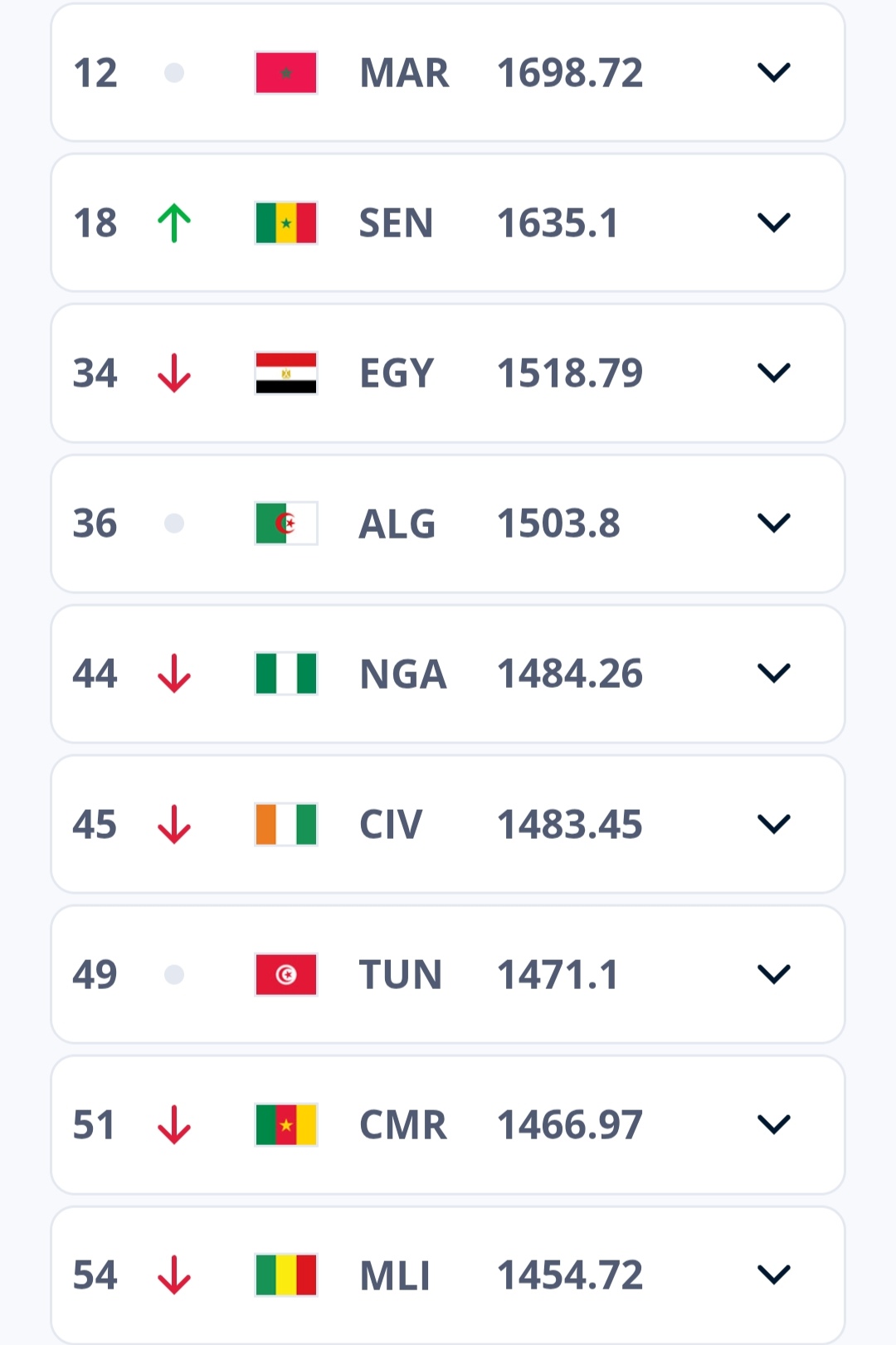Viewport: 896px width, 1345px height.
Task: Click green up arrow beside SEN
Action: click(x=174, y=223)
